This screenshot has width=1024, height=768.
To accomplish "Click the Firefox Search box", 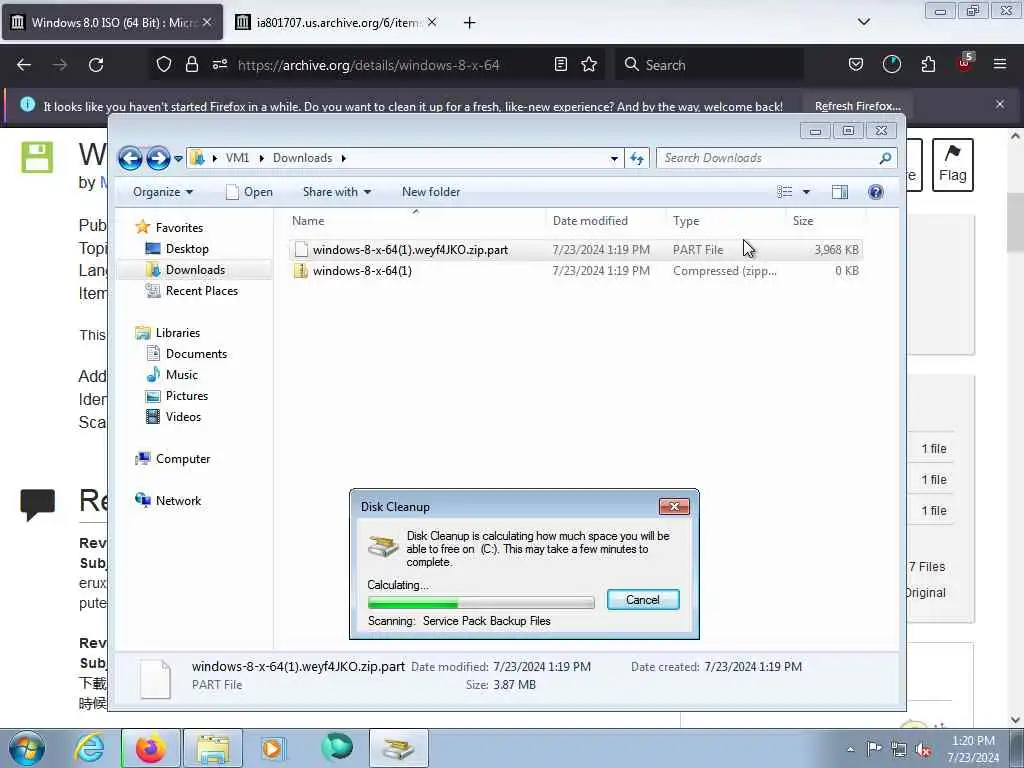I will click(709, 65).
